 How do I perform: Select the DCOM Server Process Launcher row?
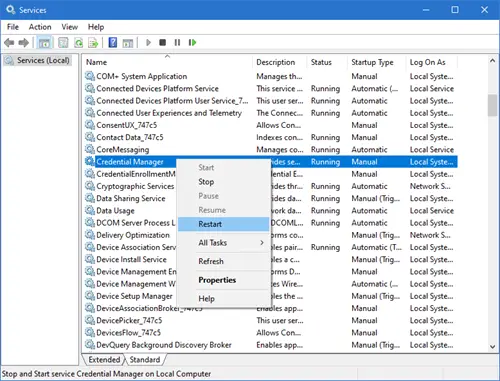point(270,223)
